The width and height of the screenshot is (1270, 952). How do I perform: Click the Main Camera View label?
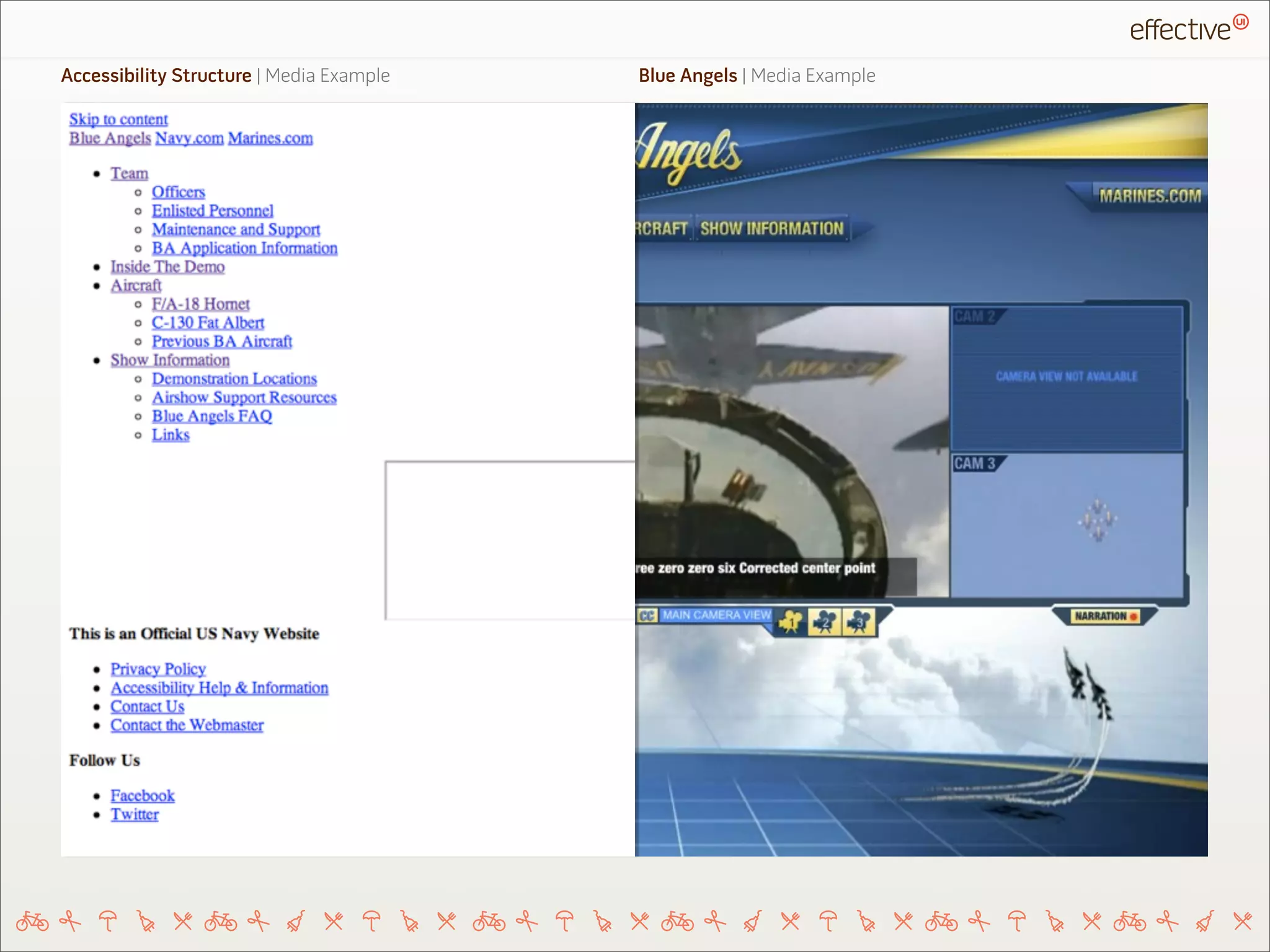point(716,615)
